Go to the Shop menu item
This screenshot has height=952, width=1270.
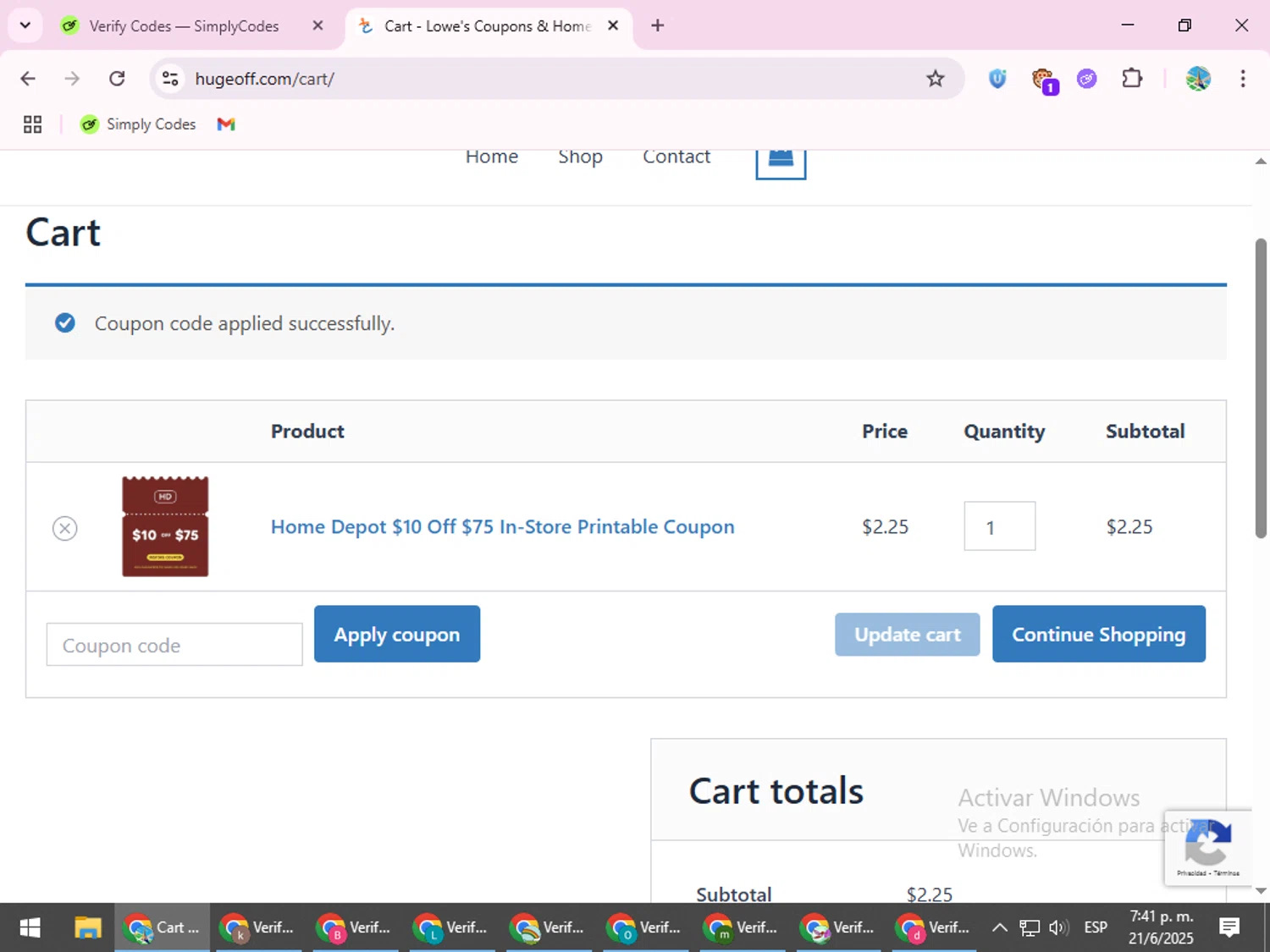click(580, 157)
